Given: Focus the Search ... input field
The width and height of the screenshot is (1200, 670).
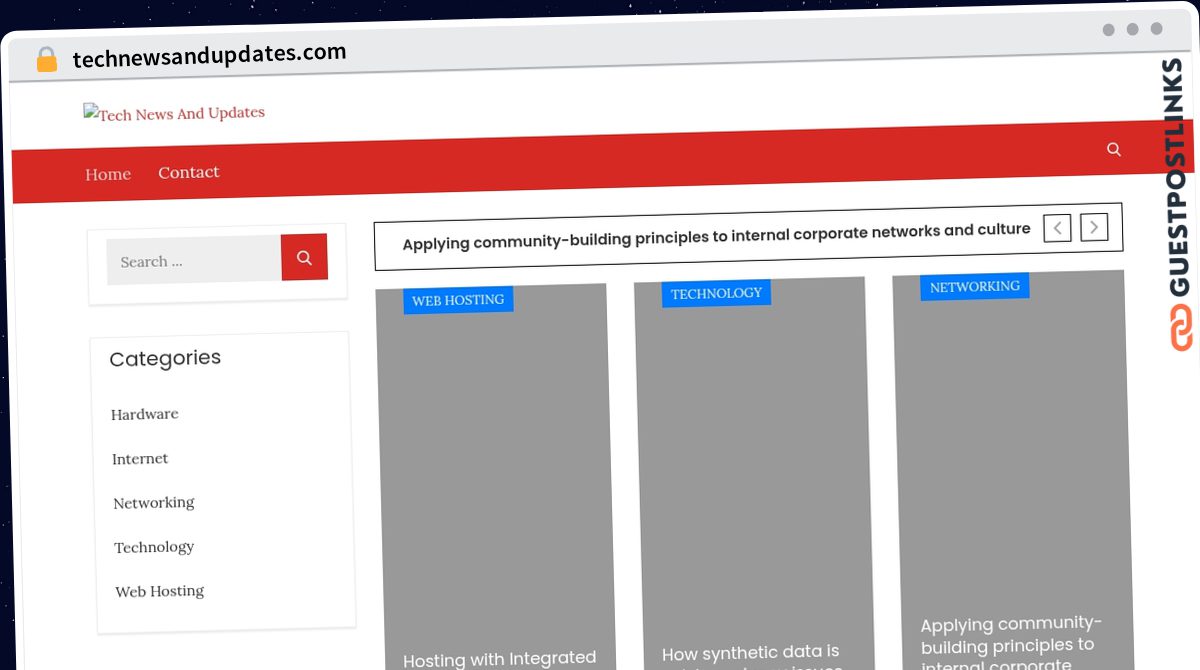Looking at the screenshot, I should point(194,261).
